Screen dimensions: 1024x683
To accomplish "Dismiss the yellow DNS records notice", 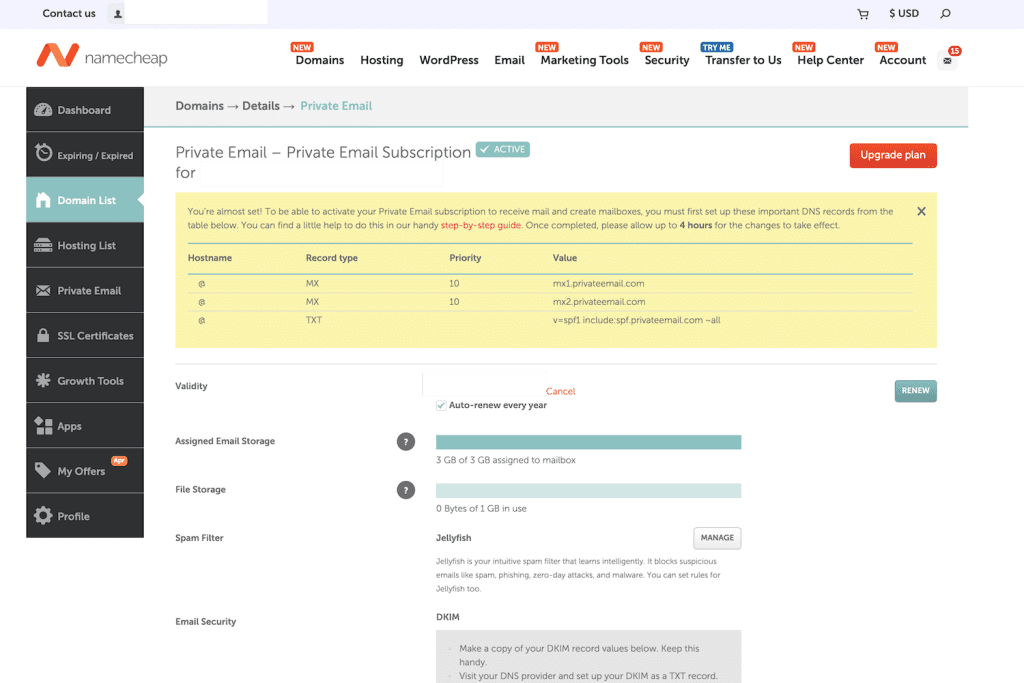I will 921,211.
